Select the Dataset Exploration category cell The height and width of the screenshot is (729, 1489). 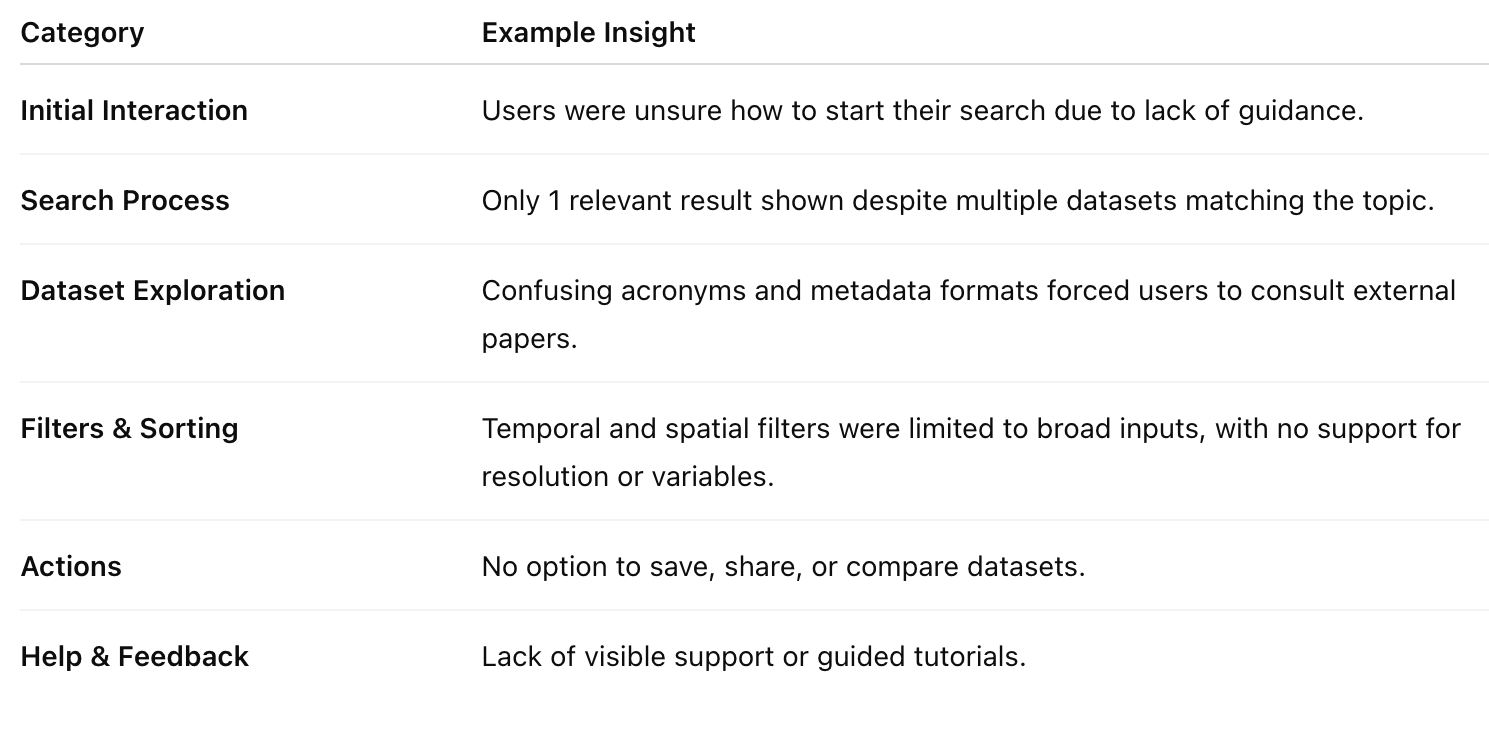pos(153,290)
